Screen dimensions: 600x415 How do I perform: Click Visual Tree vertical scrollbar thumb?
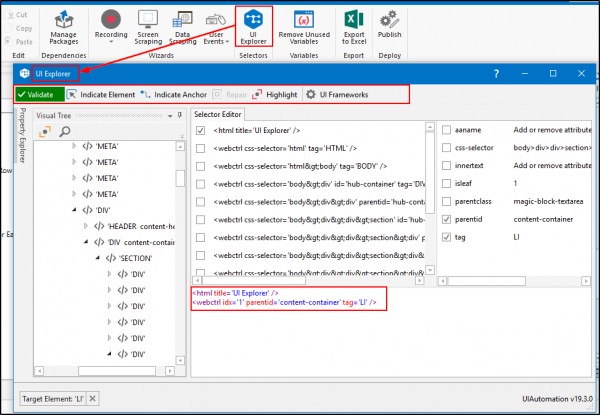[180, 178]
